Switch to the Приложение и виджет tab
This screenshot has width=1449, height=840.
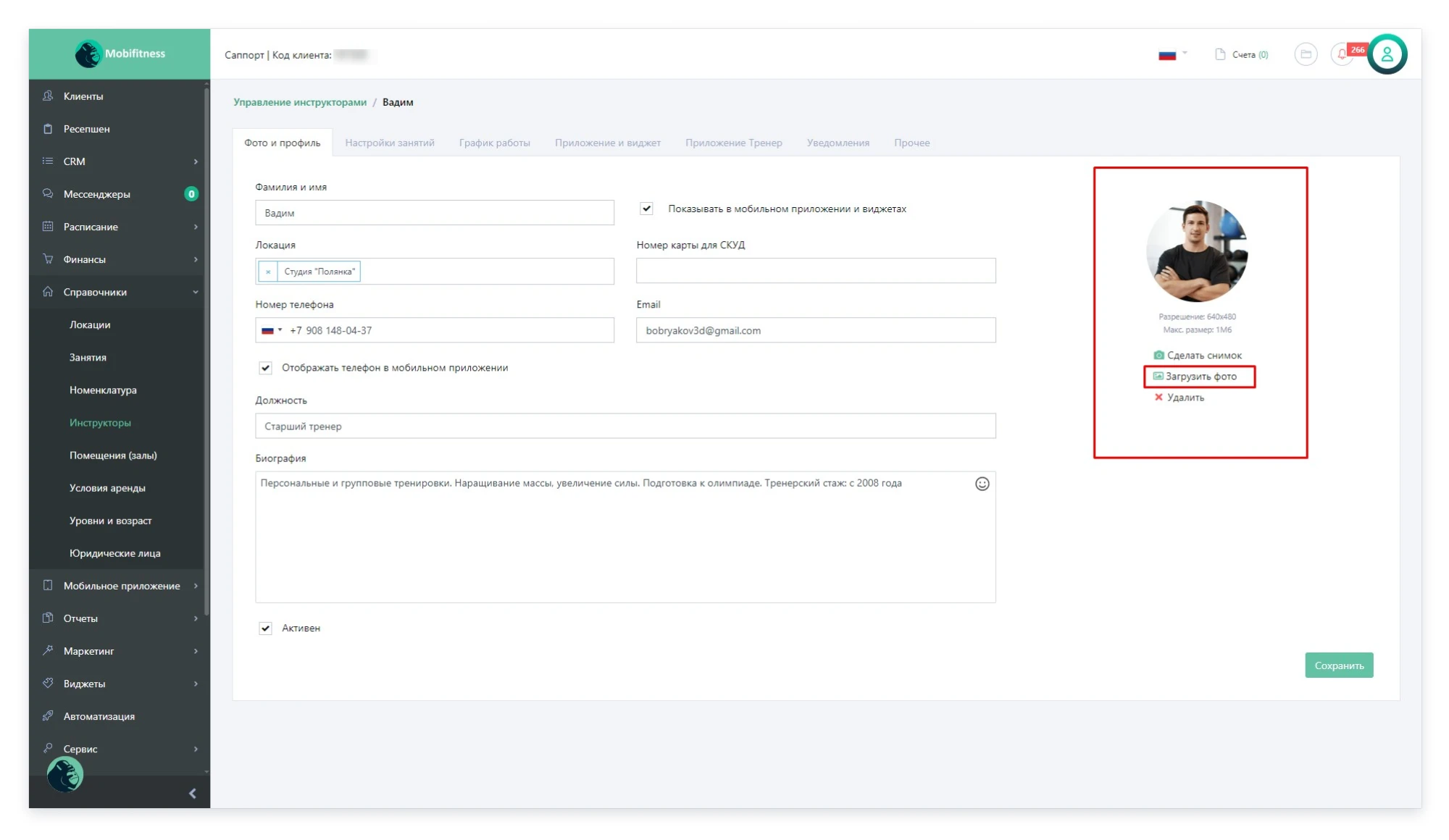click(608, 143)
